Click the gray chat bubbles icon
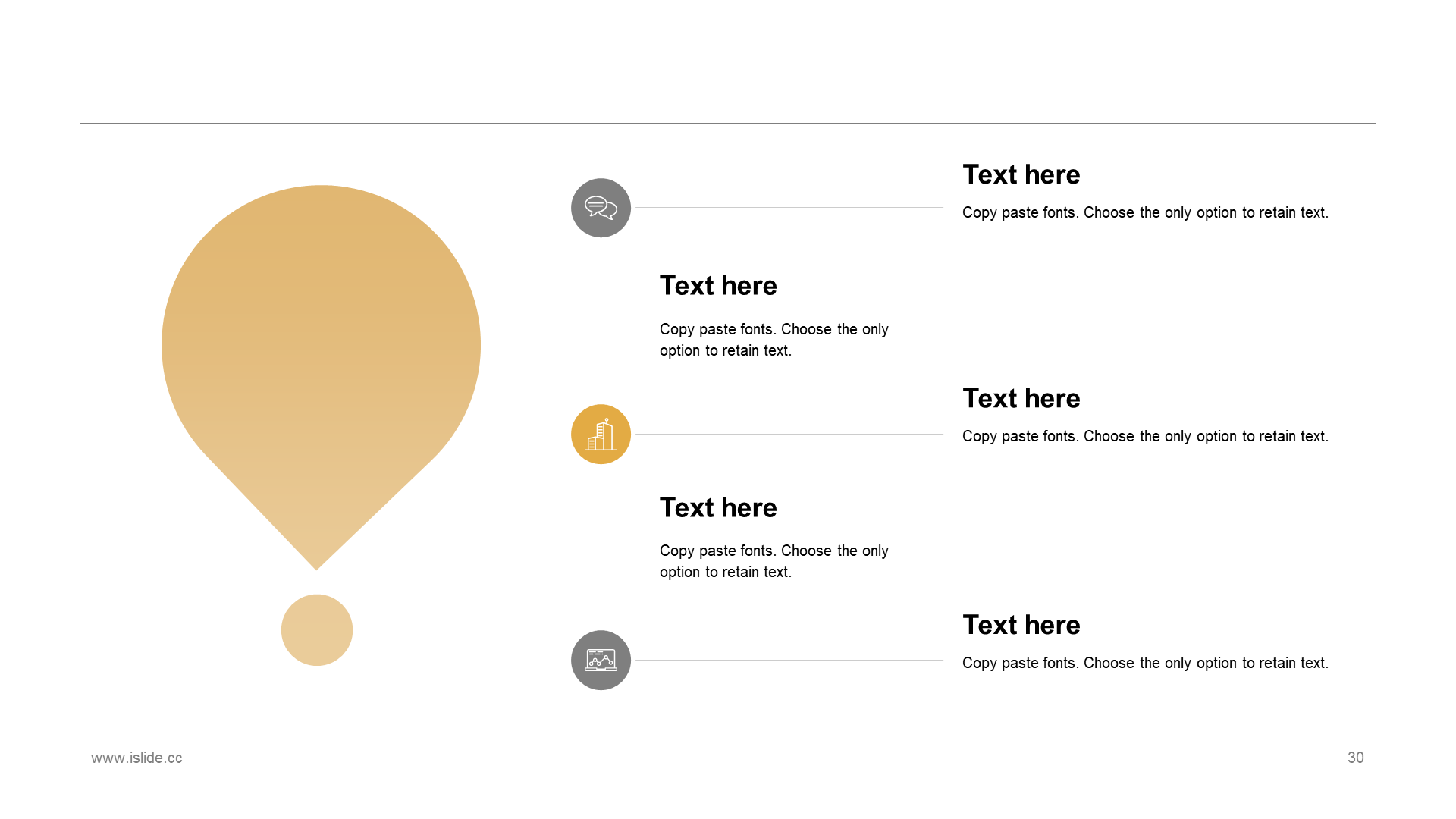 coord(601,208)
